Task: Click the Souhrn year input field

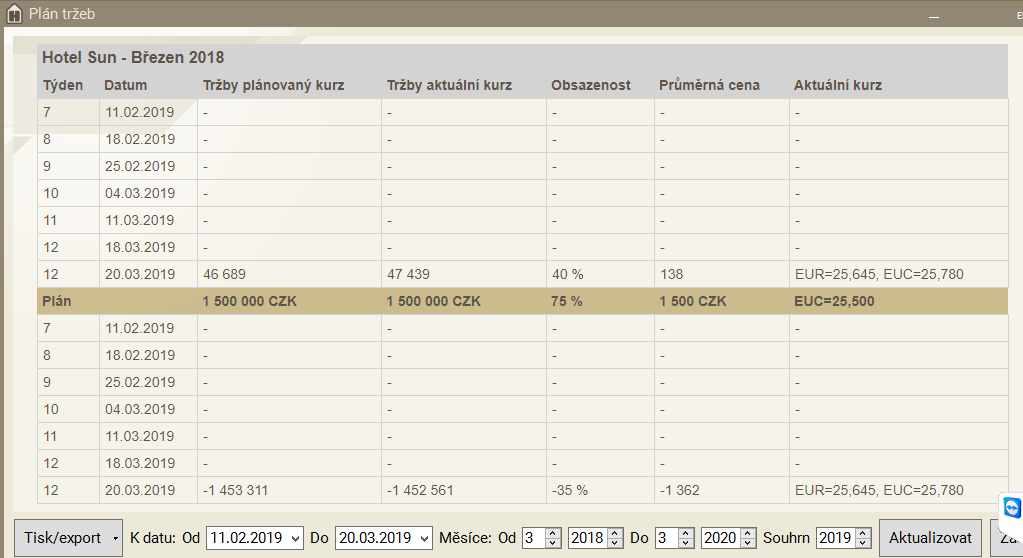Action: 834,538
